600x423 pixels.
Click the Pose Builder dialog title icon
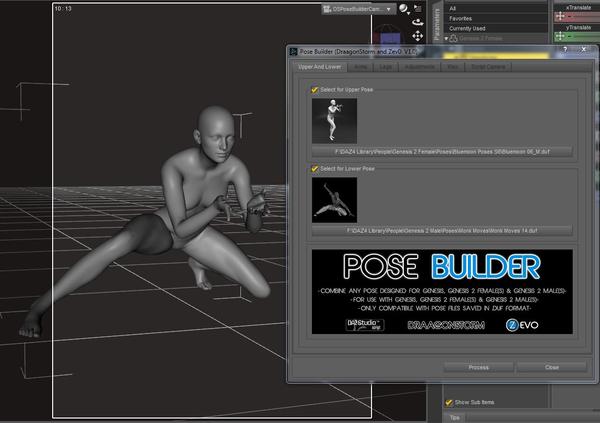(x=293, y=51)
